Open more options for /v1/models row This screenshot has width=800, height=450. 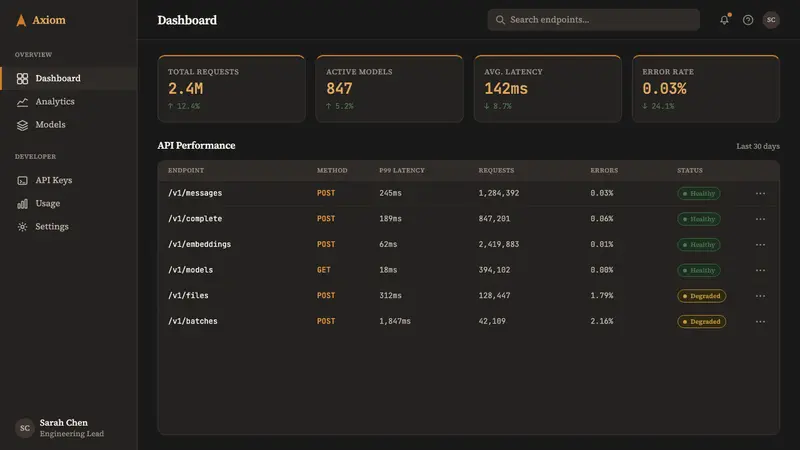760,270
